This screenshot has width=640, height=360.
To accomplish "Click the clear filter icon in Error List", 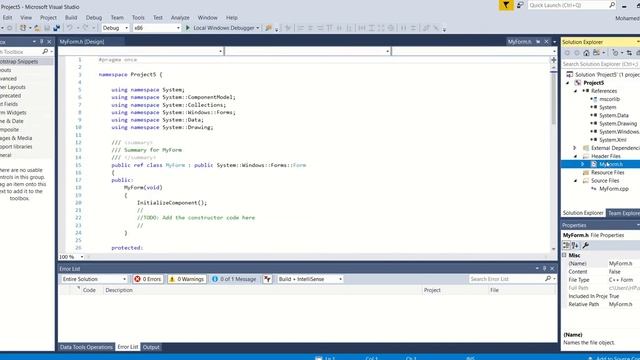I will [x=267, y=279].
